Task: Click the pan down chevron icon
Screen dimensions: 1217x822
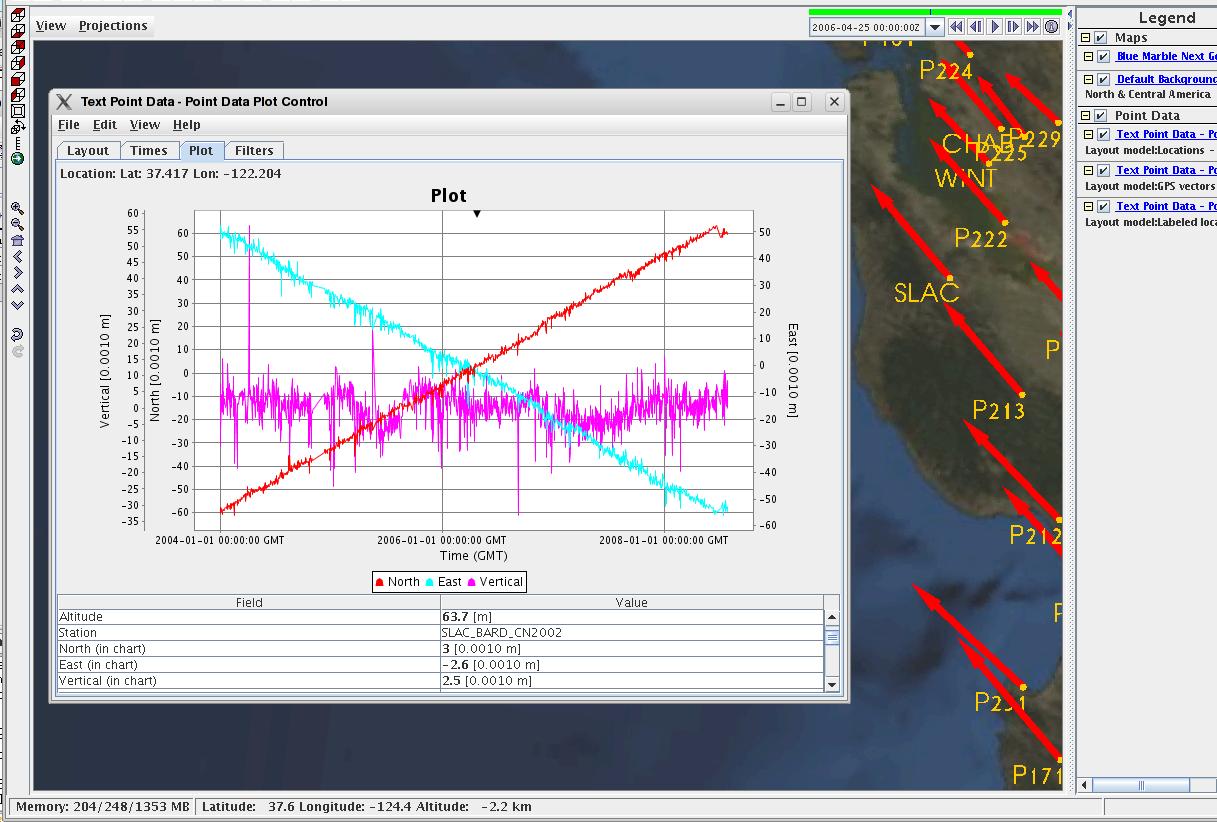Action: click(17, 304)
